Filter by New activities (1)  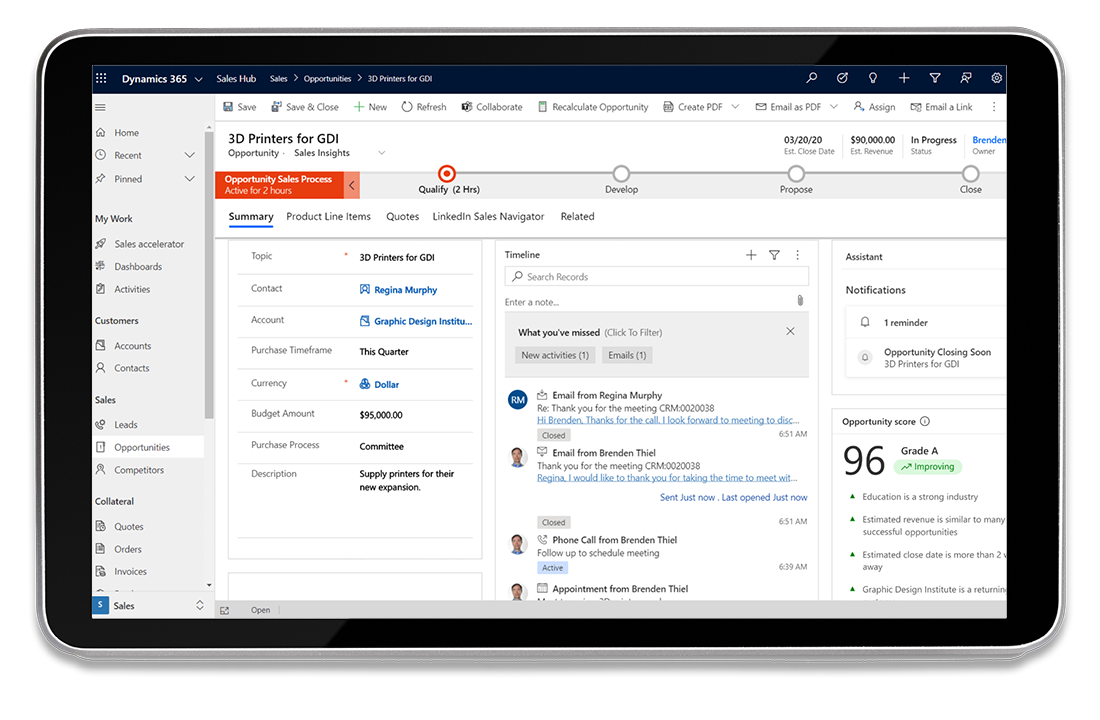click(555, 355)
